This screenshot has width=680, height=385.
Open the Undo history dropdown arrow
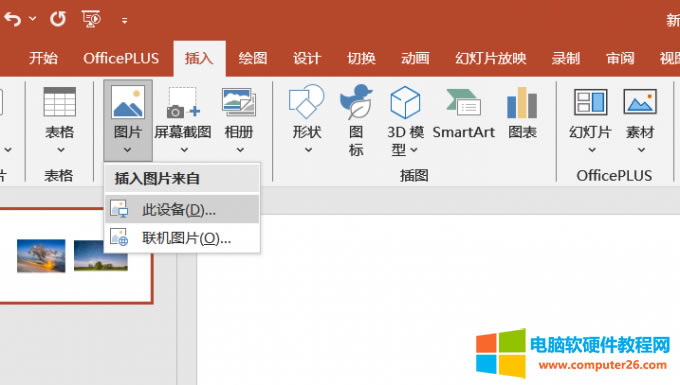tap(33, 19)
